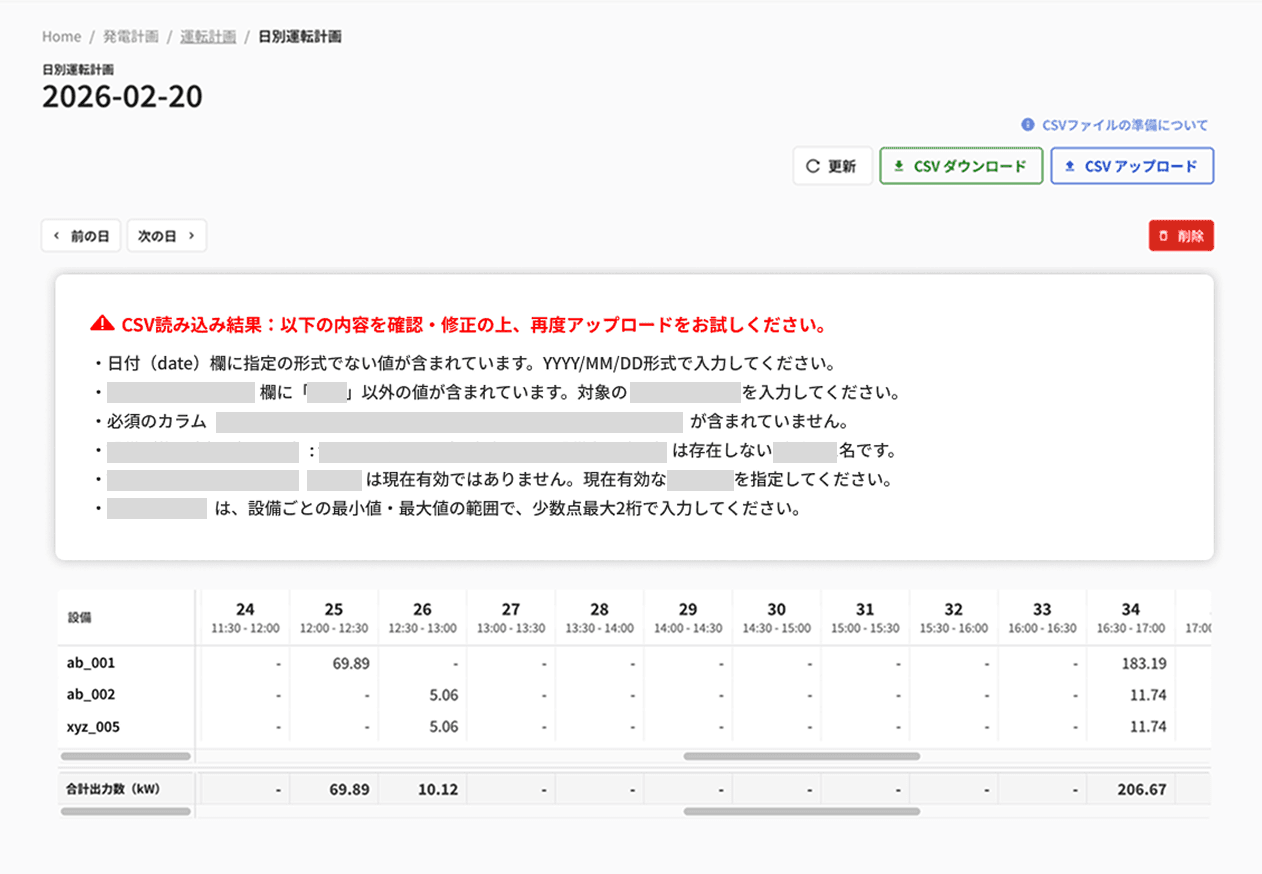The height and width of the screenshot is (874, 1262).
Task: Click the 更新 refresh button
Action: 832,166
